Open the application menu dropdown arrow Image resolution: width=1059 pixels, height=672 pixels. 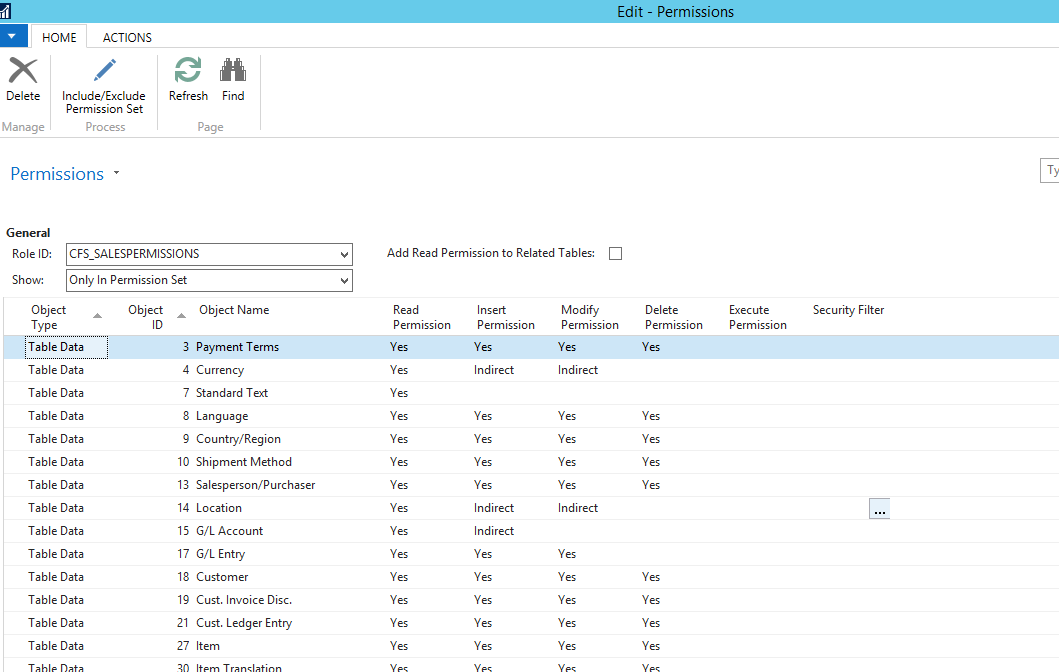coord(13,37)
